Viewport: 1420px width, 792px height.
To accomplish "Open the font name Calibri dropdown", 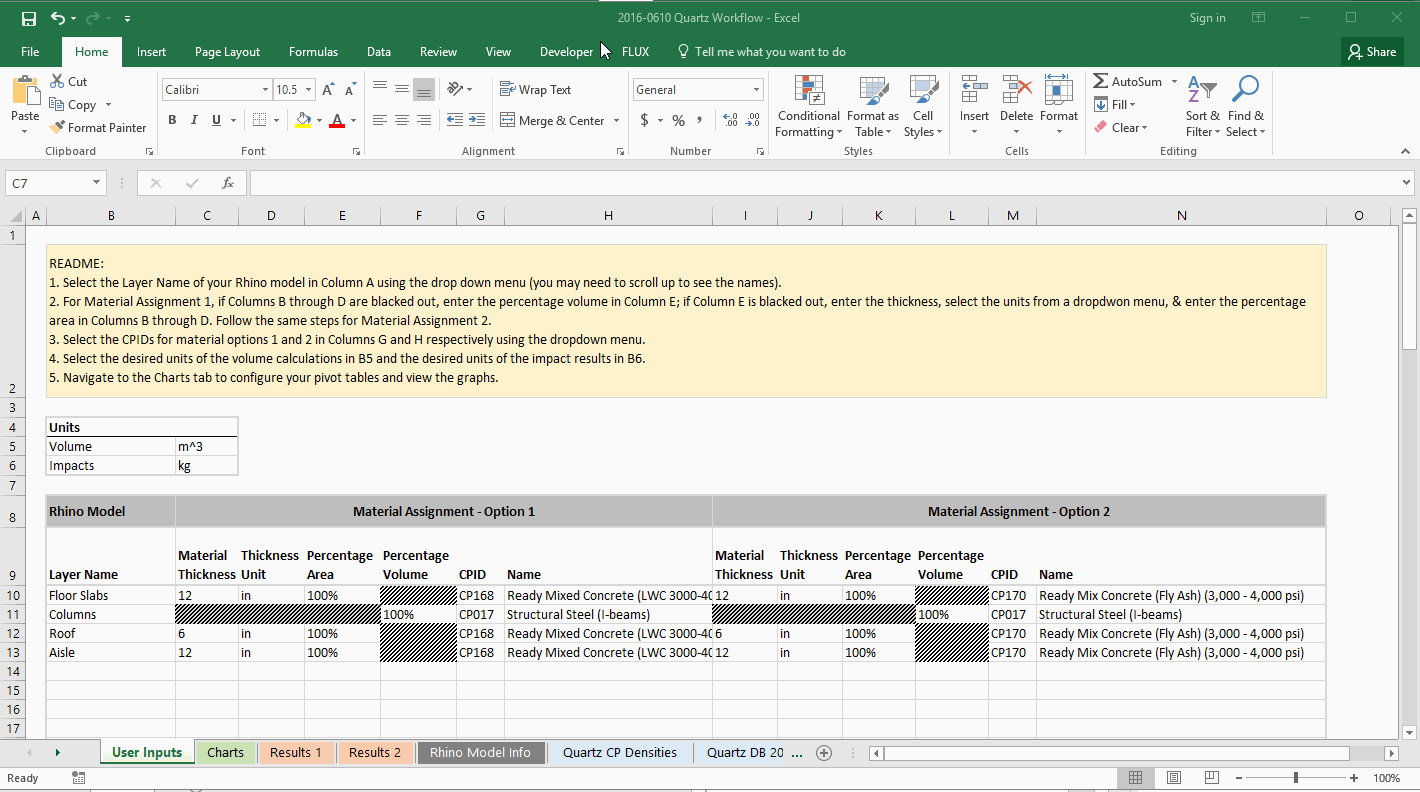I will coord(265,90).
